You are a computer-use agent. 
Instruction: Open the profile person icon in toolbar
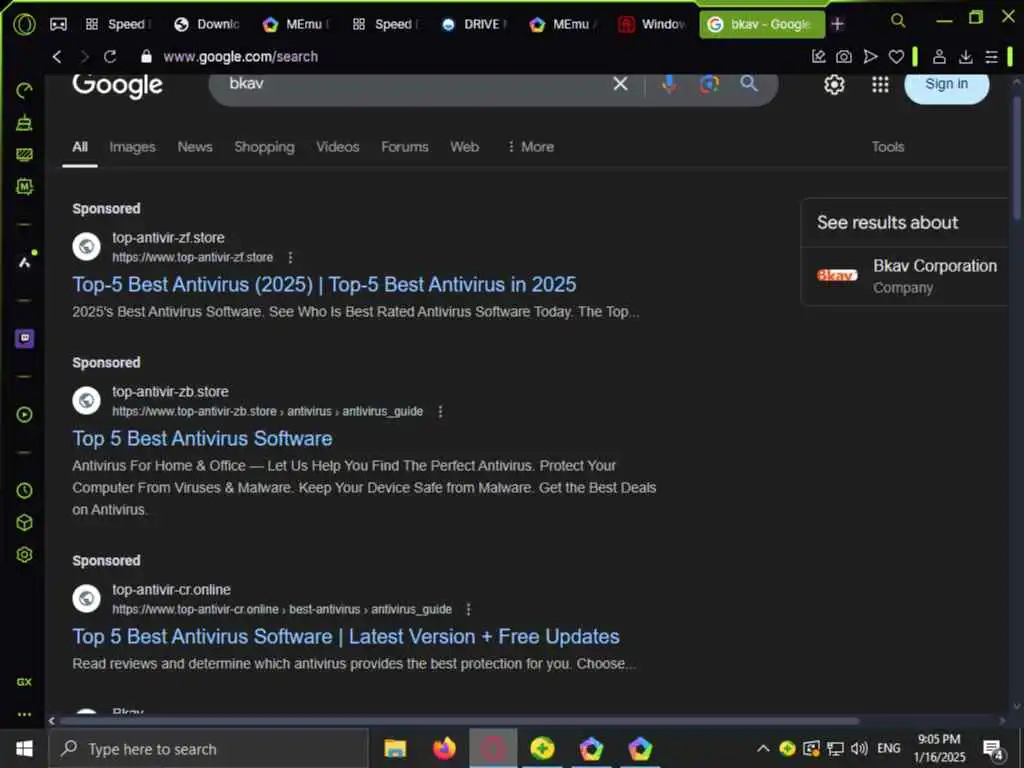[939, 57]
